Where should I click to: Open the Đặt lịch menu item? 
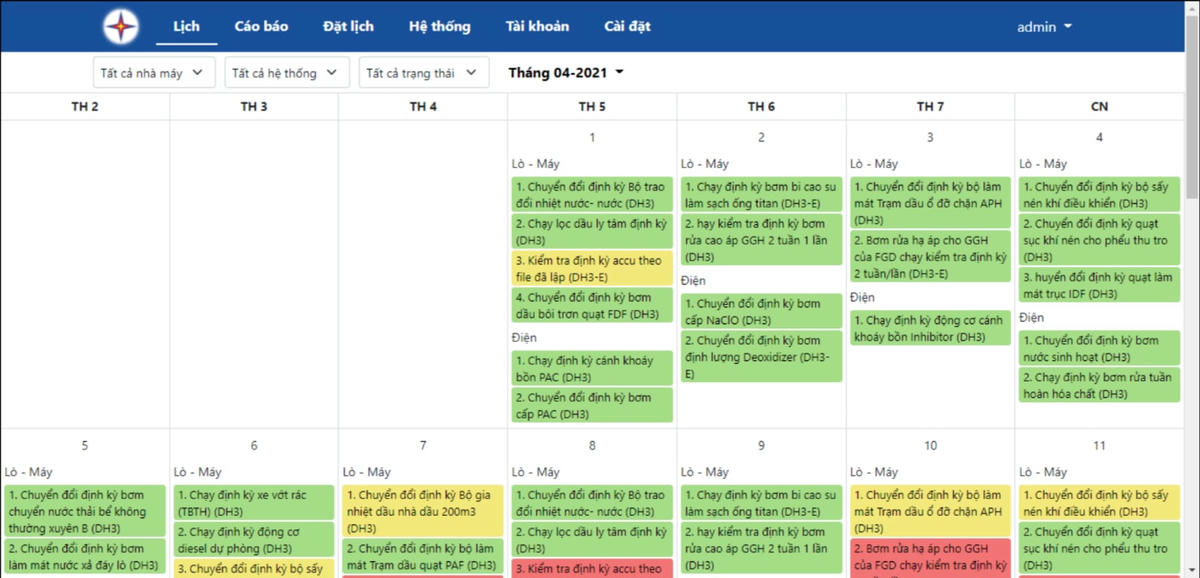pos(348,26)
